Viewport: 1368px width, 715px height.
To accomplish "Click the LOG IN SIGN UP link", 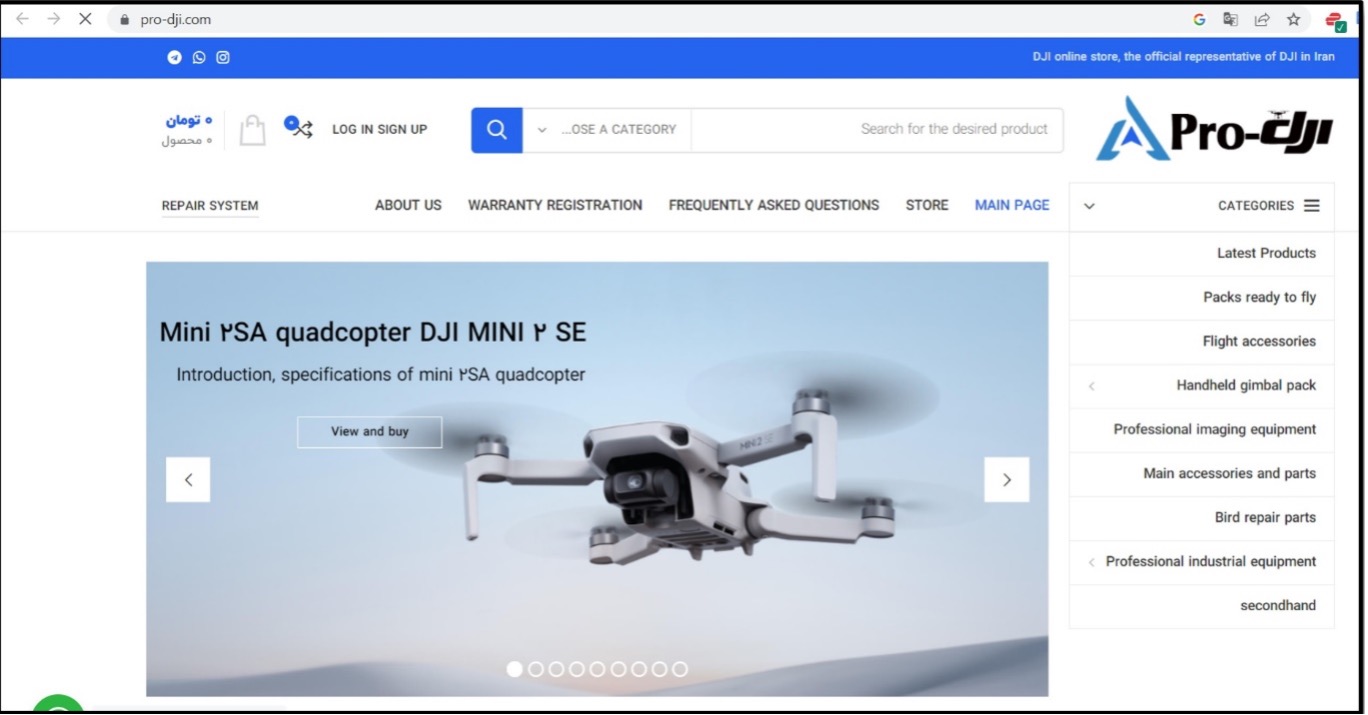I will pos(380,129).
